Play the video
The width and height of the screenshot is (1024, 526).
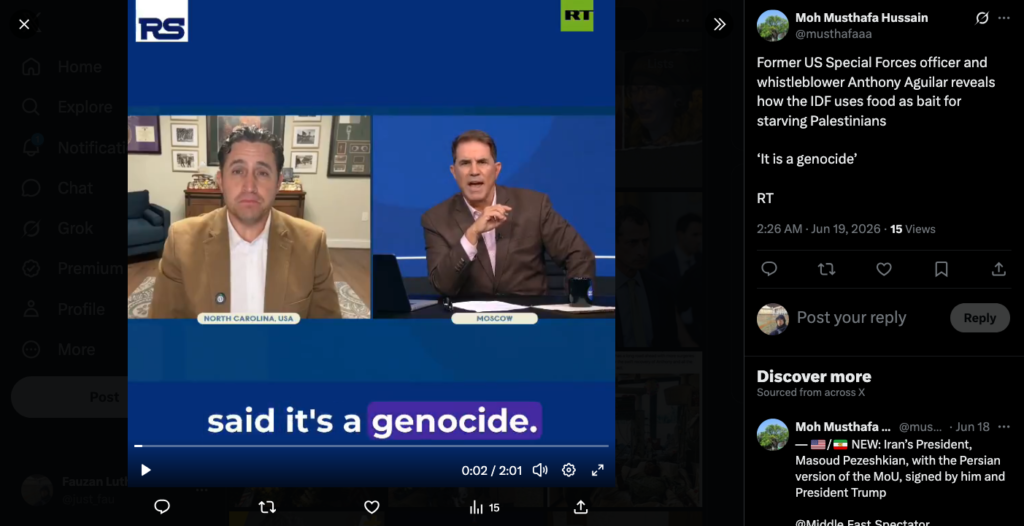[146, 470]
